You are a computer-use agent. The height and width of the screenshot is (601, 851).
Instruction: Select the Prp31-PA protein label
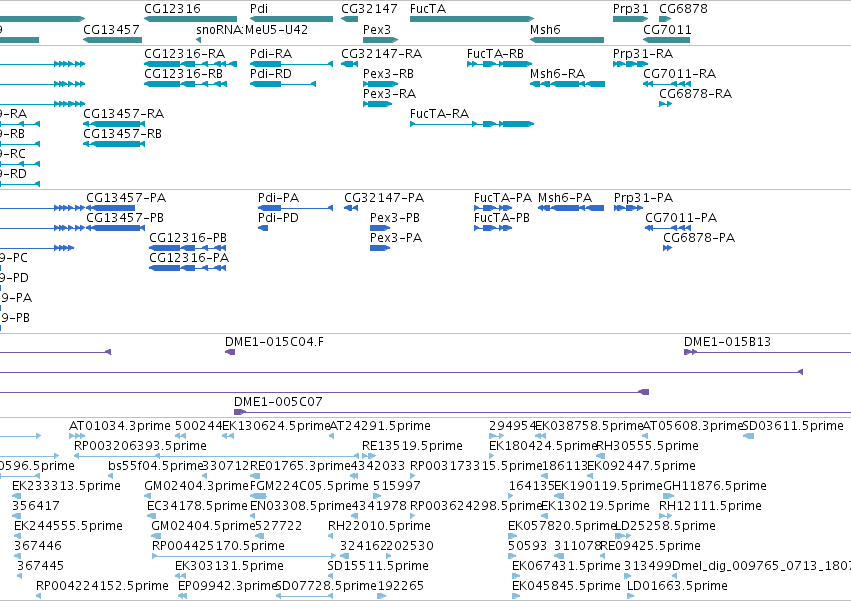pos(643,198)
